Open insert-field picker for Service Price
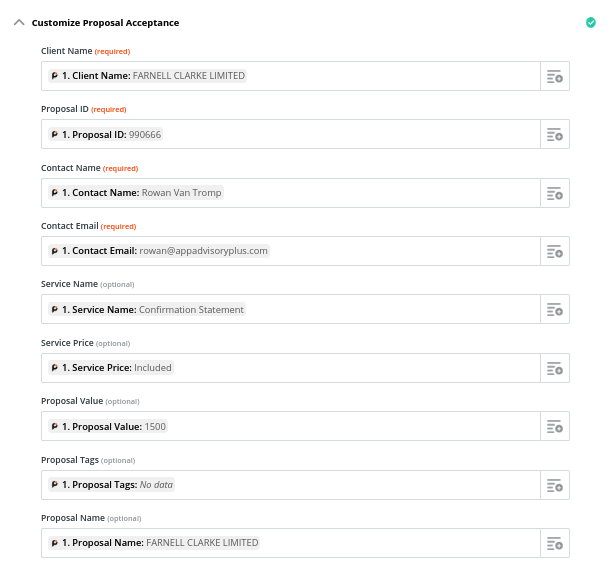Screen dimensions: 613x580 pyautogui.click(x=555, y=368)
